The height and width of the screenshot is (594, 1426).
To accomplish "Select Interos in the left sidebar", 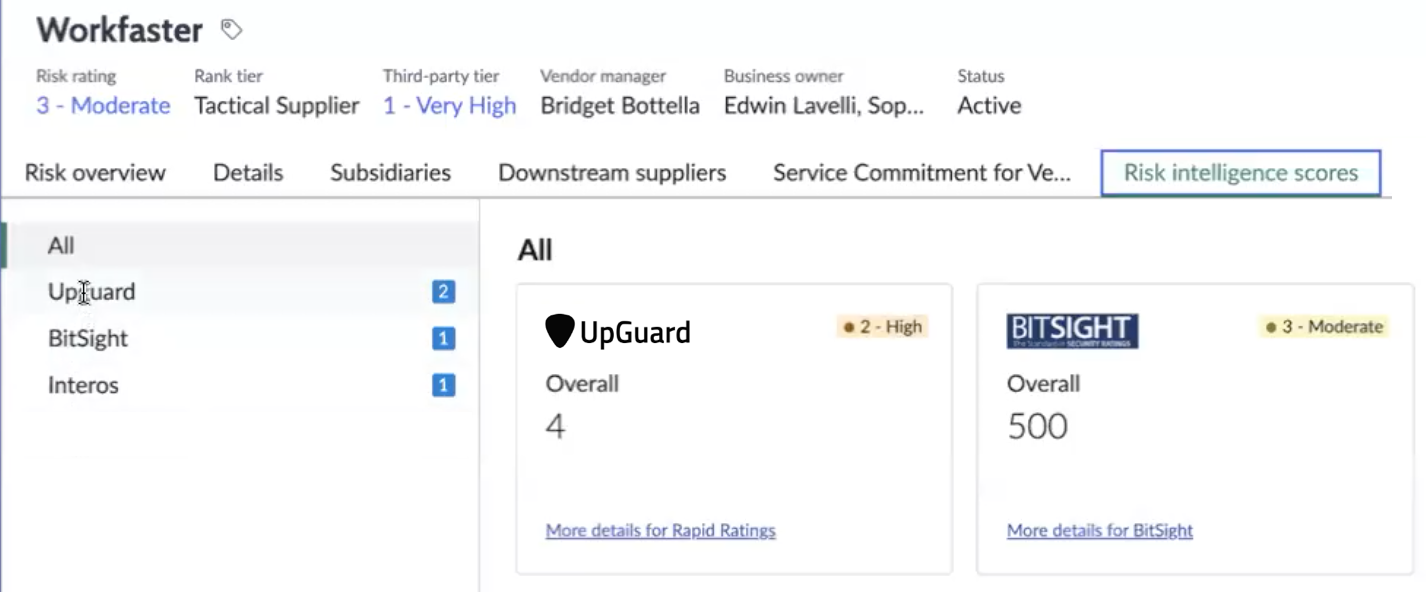I will click(x=240, y=385).
